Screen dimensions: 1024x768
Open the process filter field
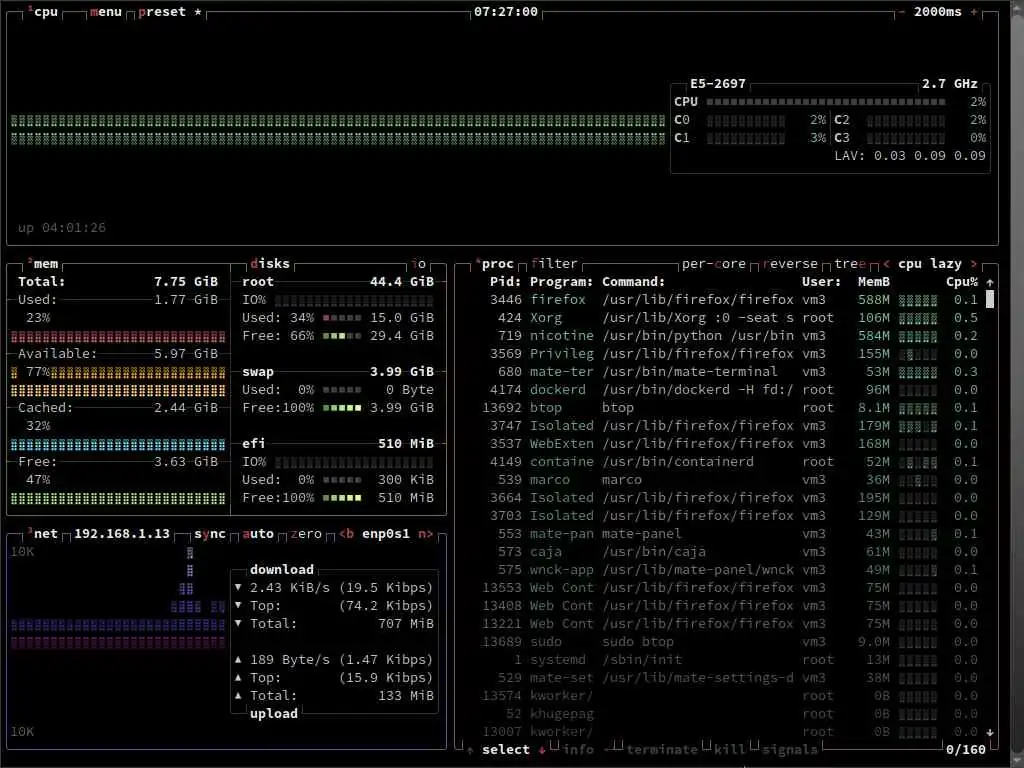(554, 264)
